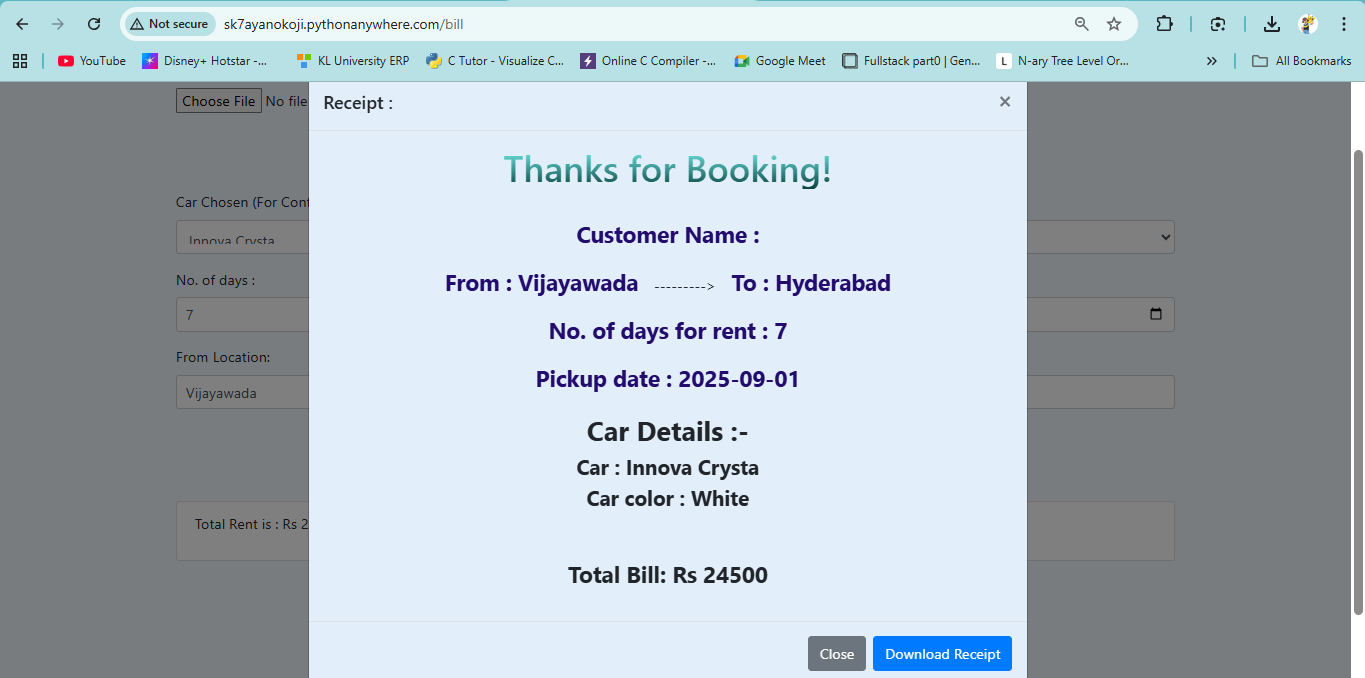Open the apps grid in the bookmarks bar
The height and width of the screenshot is (678, 1365).
pyautogui.click(x=20, y=61)
